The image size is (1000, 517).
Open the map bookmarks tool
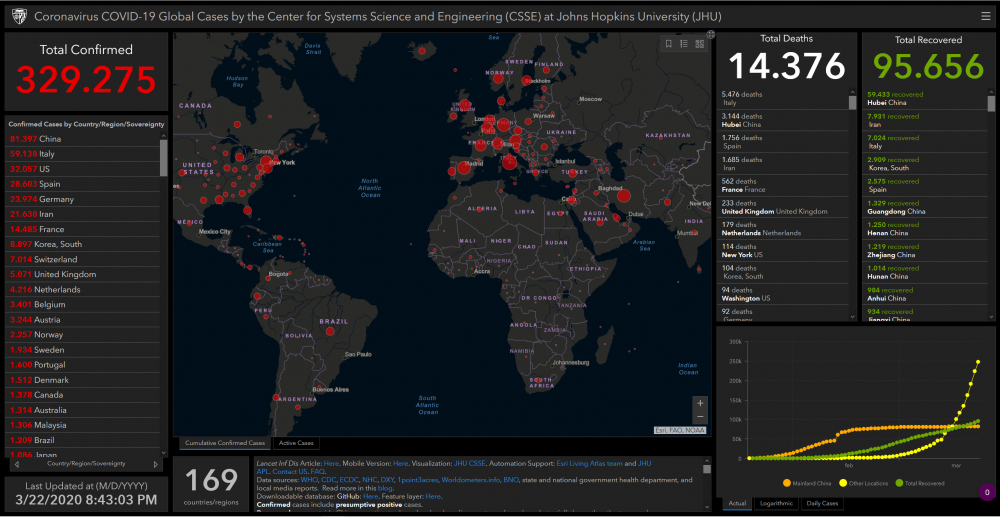point(669,43)
